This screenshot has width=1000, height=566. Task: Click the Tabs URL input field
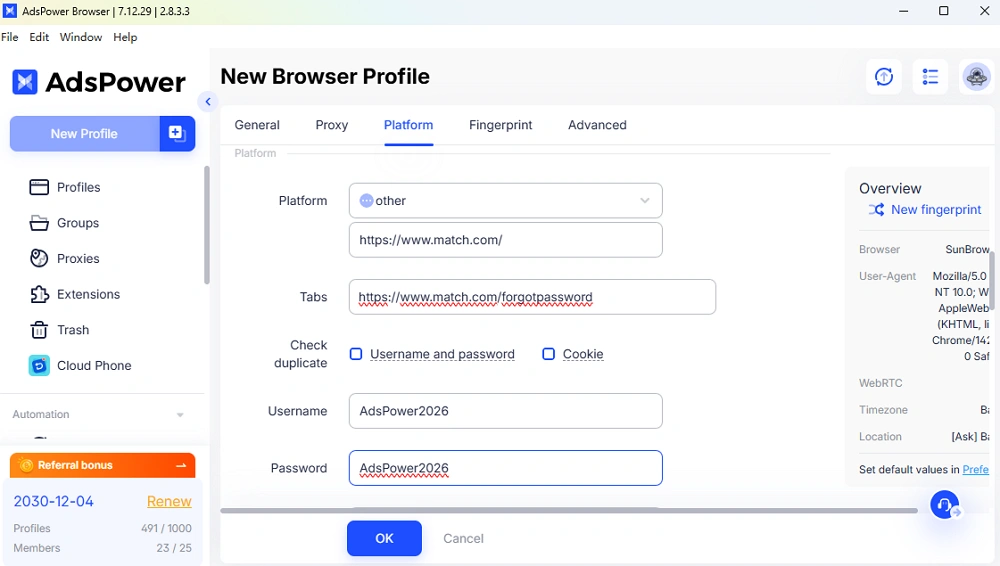tap(533, 297)
